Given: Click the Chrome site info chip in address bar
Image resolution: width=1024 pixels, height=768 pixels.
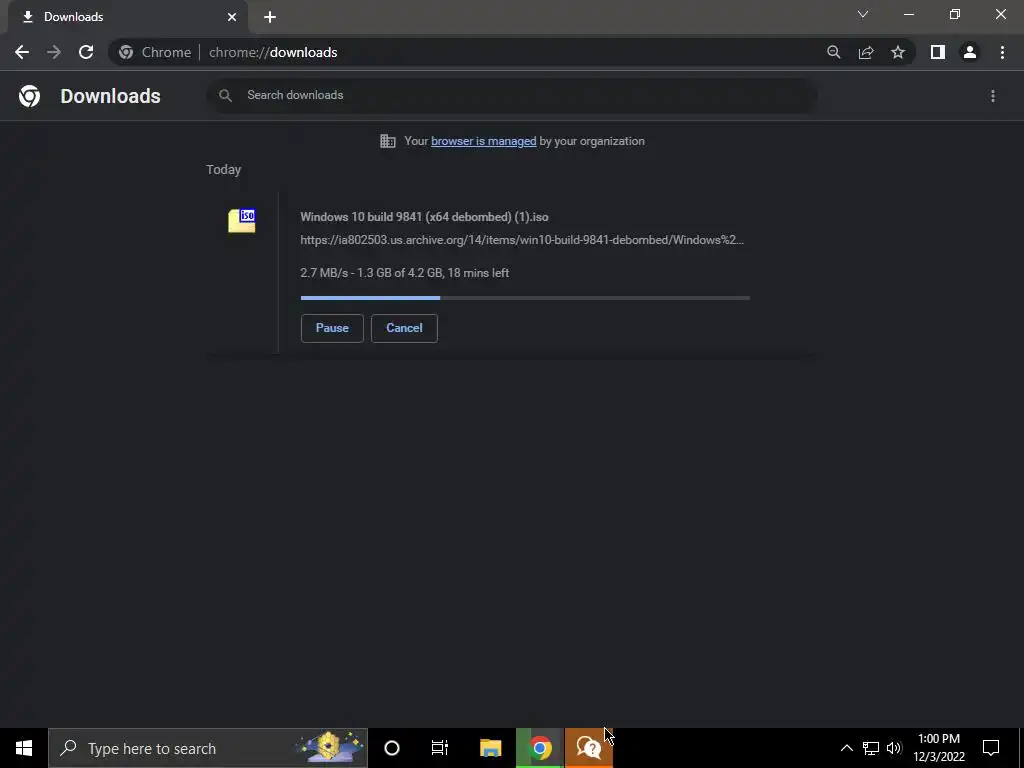Looking at the screenshot, I should pyautogui.click(x=155, y=52).
